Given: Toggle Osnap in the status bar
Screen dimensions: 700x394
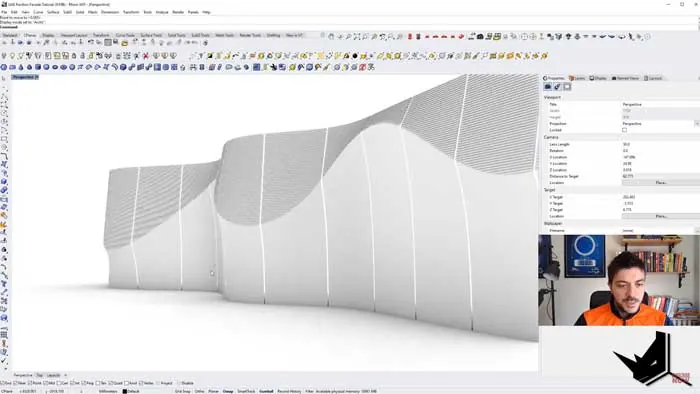Looking at the screenshot, I should 228,391.
